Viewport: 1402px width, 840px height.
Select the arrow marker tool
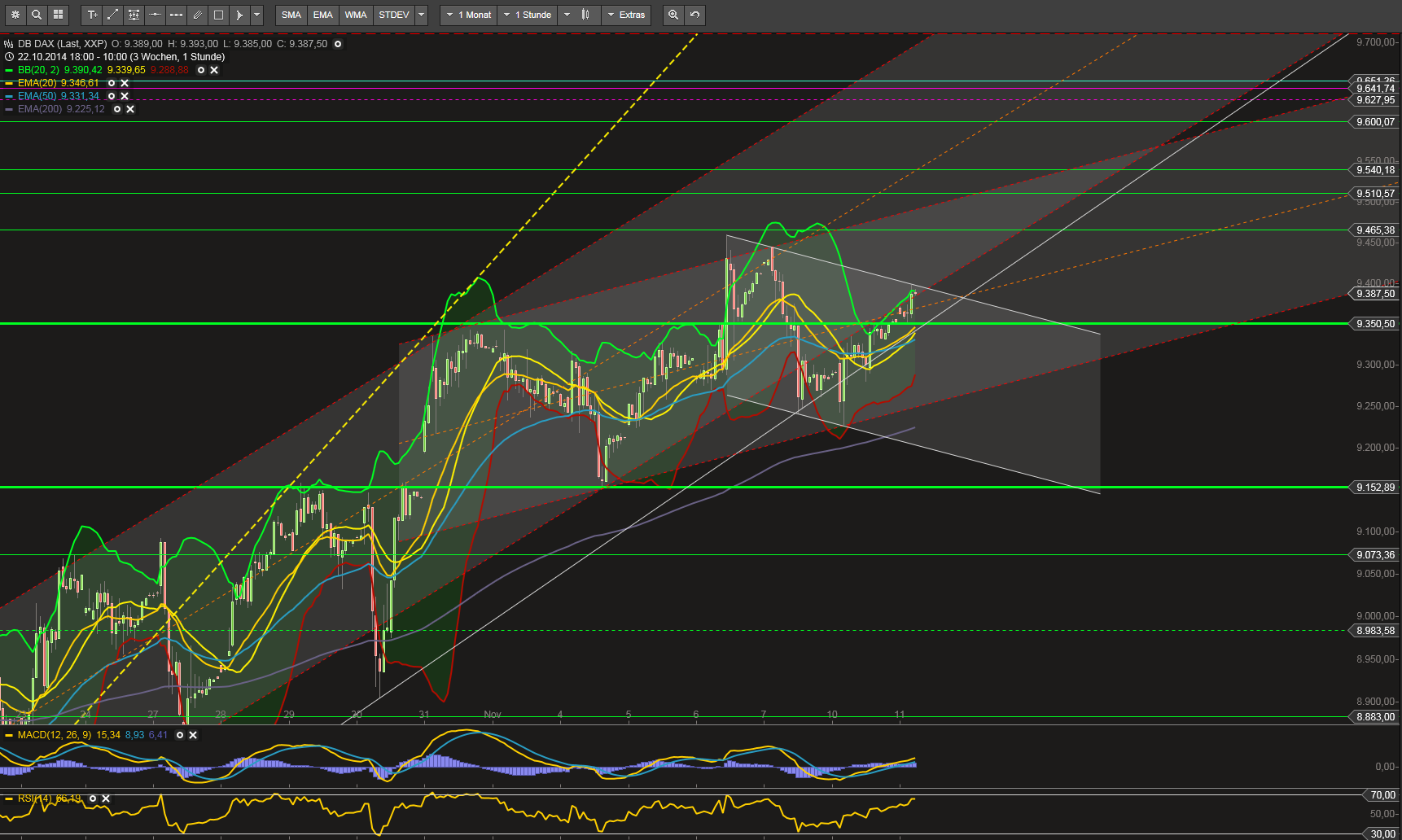coord(240,15)
